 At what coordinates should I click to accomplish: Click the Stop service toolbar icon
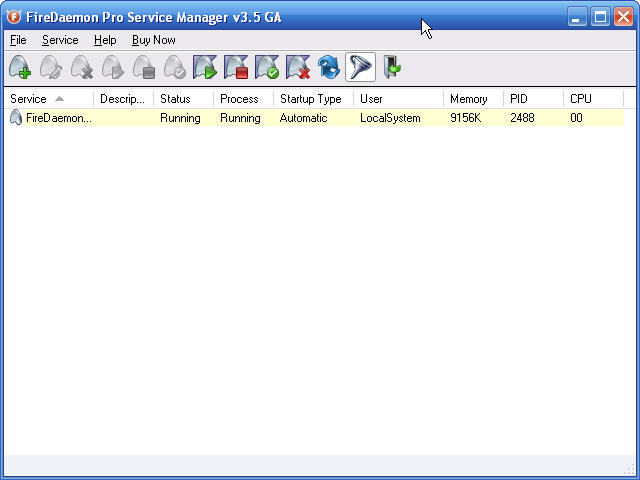tap(144, 67)
